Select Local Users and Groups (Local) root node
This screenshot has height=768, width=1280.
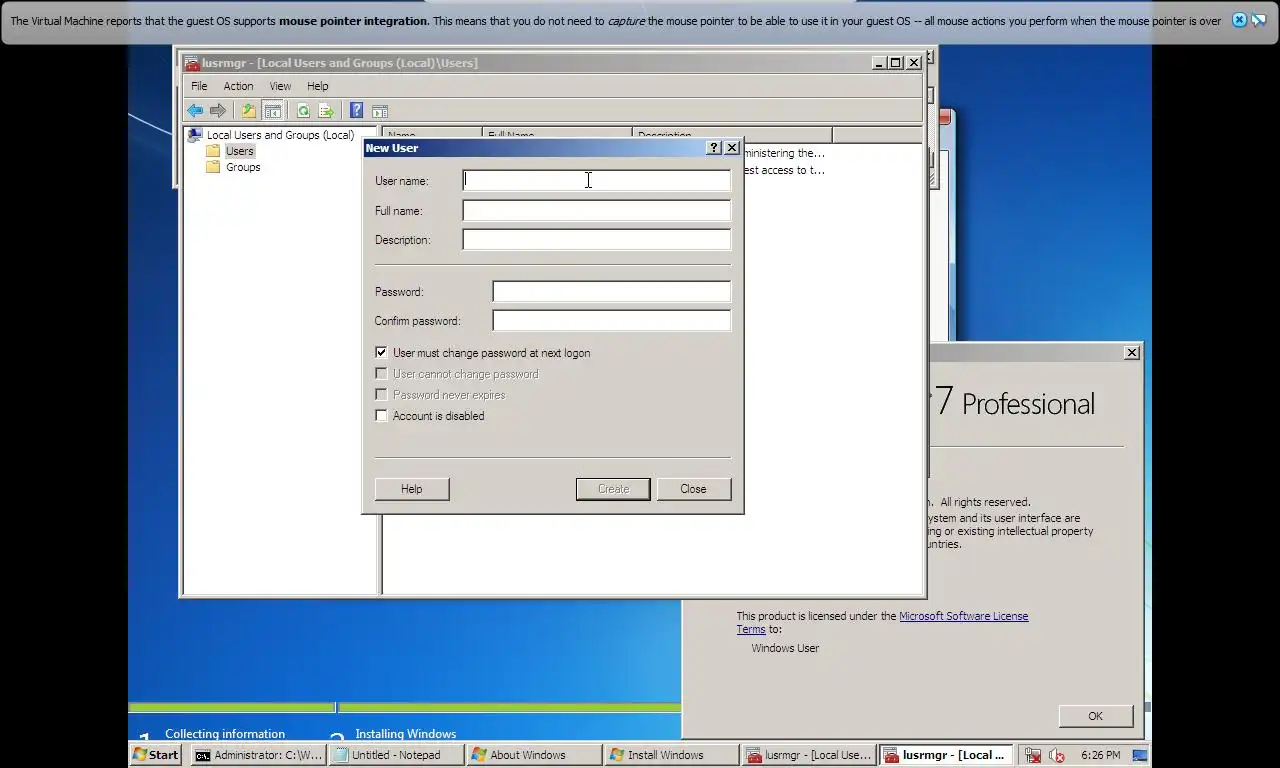280,135
